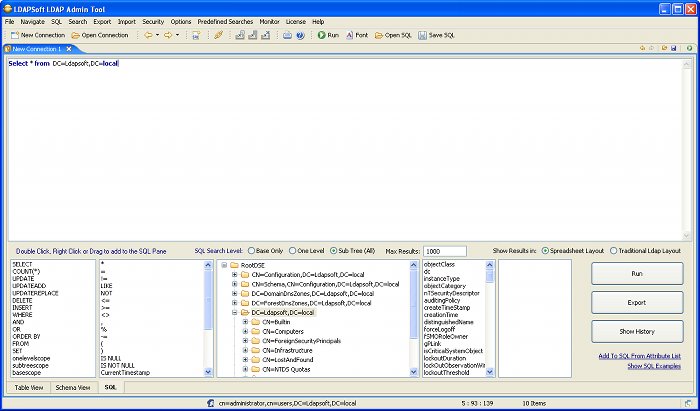Select the One Level search option
The image size is (700, 411).
pos(292,250)
